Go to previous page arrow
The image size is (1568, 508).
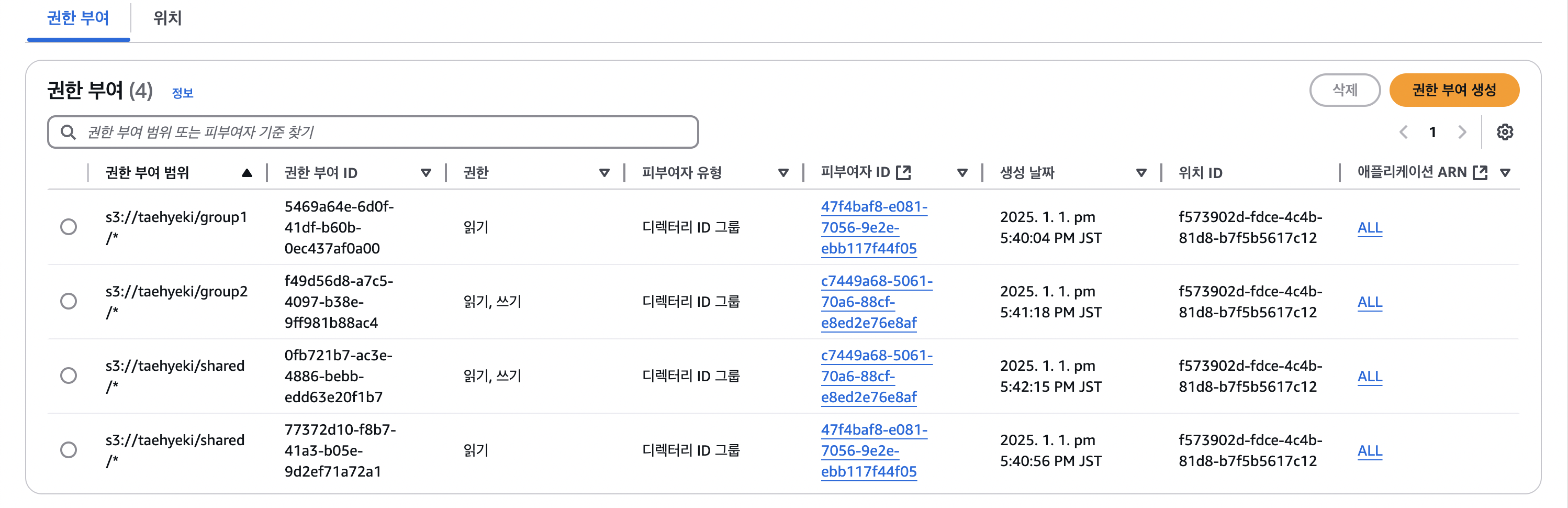[1403, 132]
